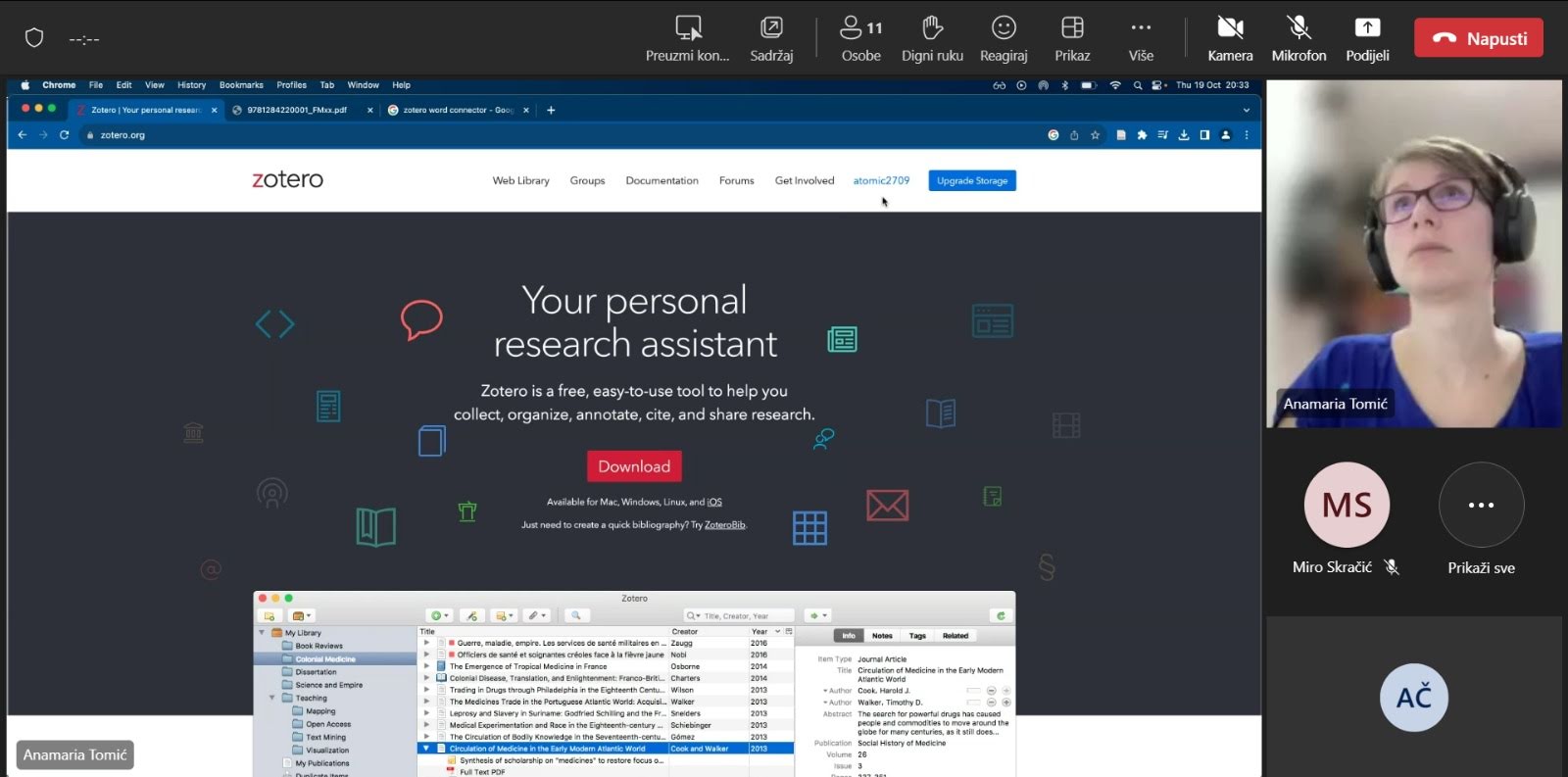Open the Get Involved link
The width and height of the screenshot is (1568, 777).
(805, 180)
